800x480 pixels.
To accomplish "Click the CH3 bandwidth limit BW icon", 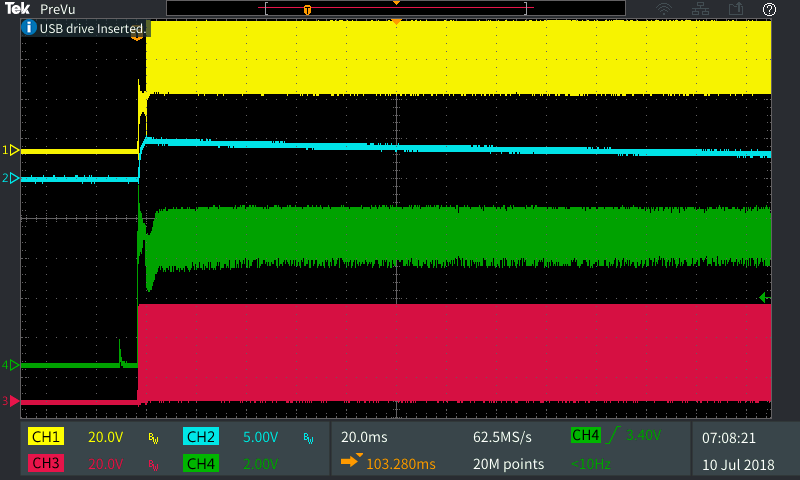I will (x=153, y=464).
